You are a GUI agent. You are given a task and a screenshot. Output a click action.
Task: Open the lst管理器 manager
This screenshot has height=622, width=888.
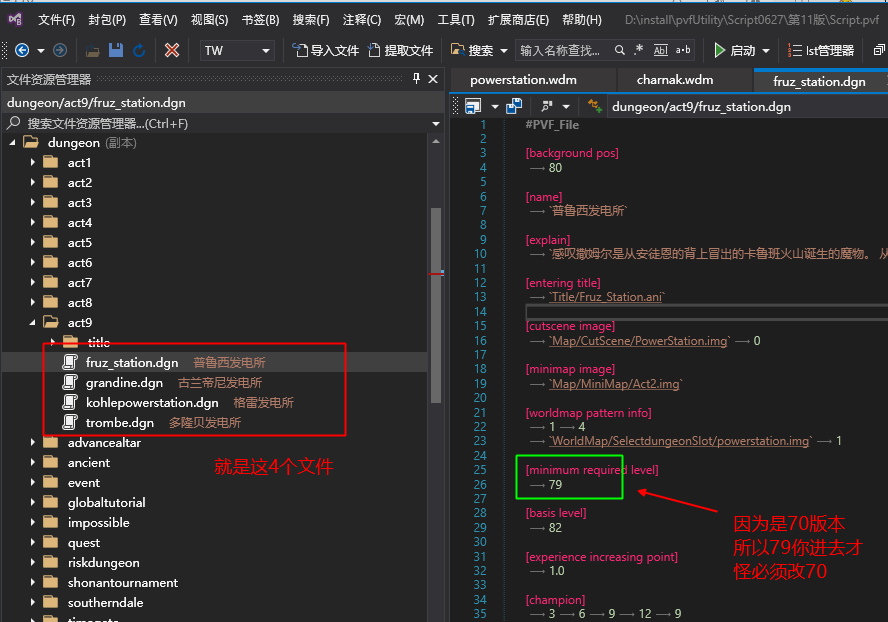(x=821, y=50)
